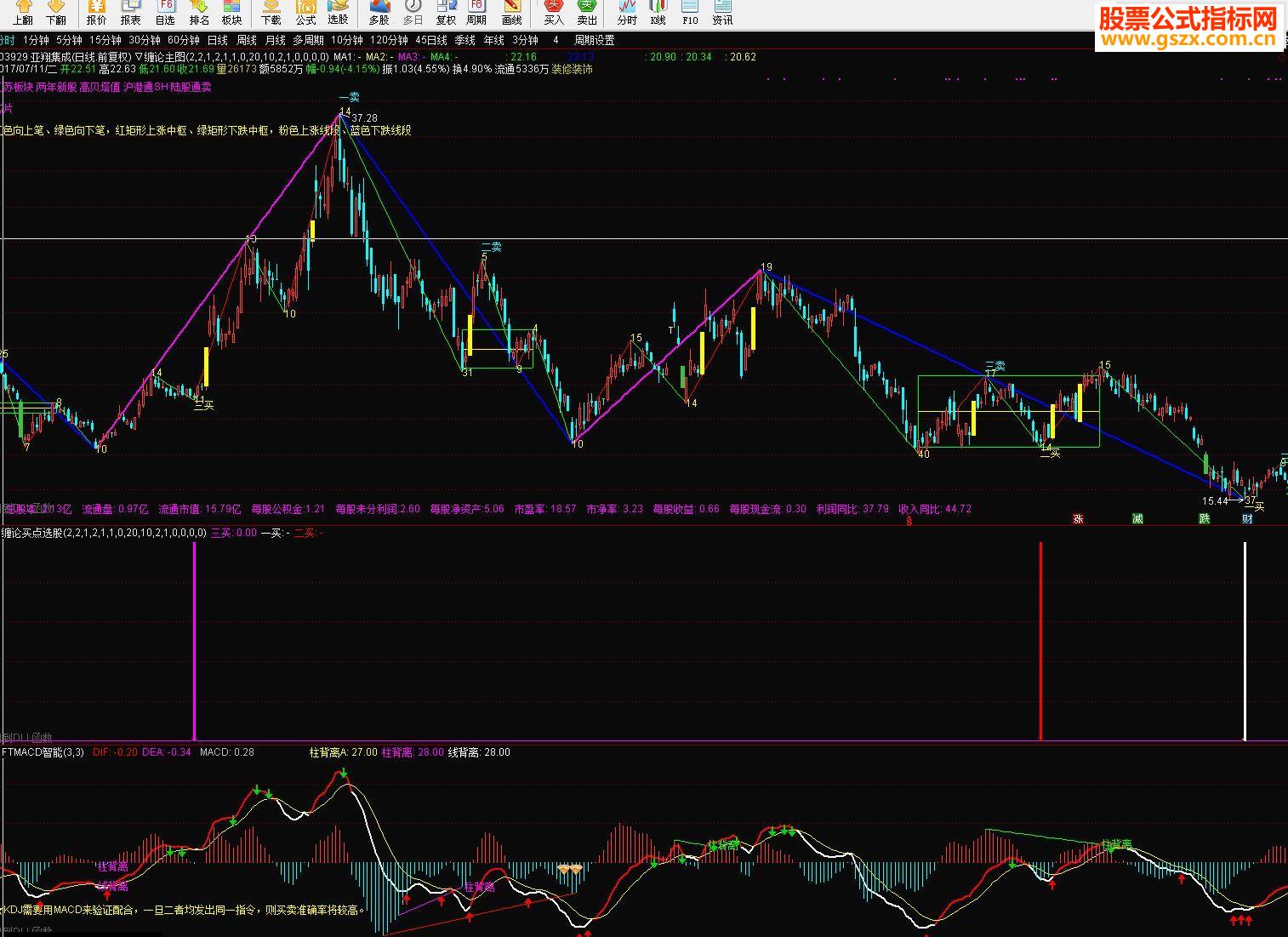The width and height of the screenshot is (1288, 937).
Task: Click the 买入 buy icon
Action: [554, 13]
